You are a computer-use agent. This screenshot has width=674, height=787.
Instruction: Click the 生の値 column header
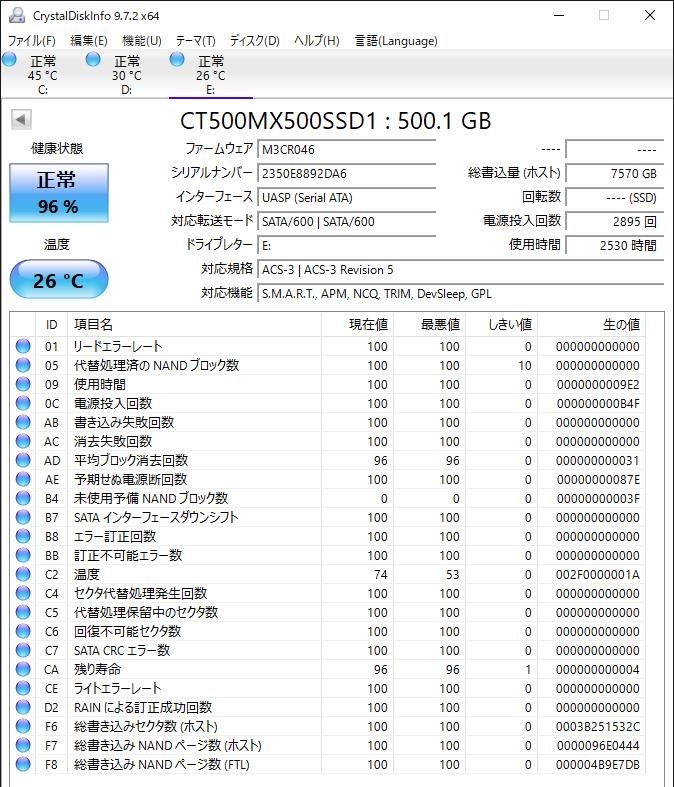592,325
